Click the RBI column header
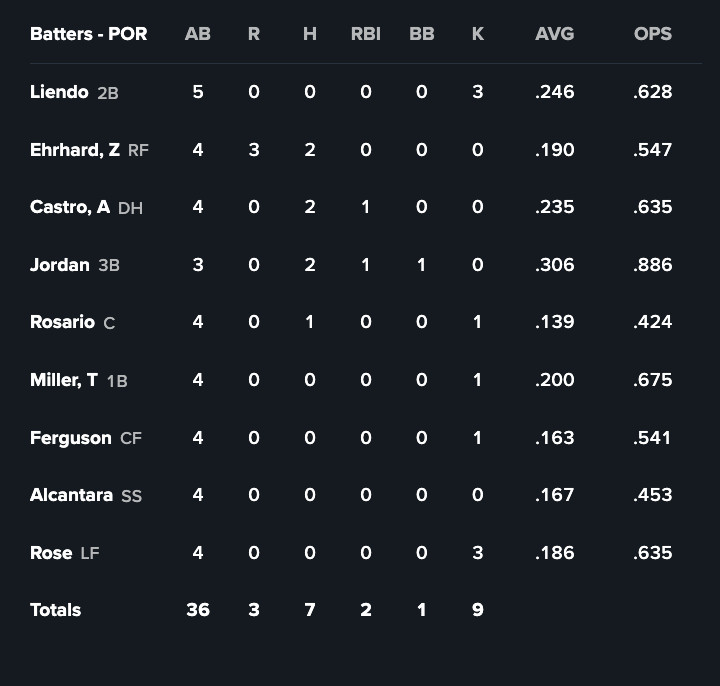The height and width of the screenshot is (686, 720). (365, 34)
